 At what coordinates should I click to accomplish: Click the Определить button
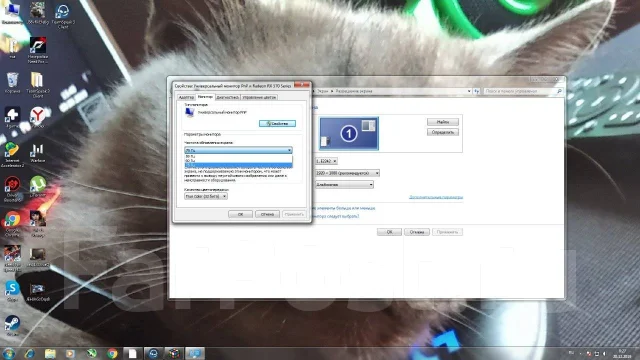coord(443,132)
